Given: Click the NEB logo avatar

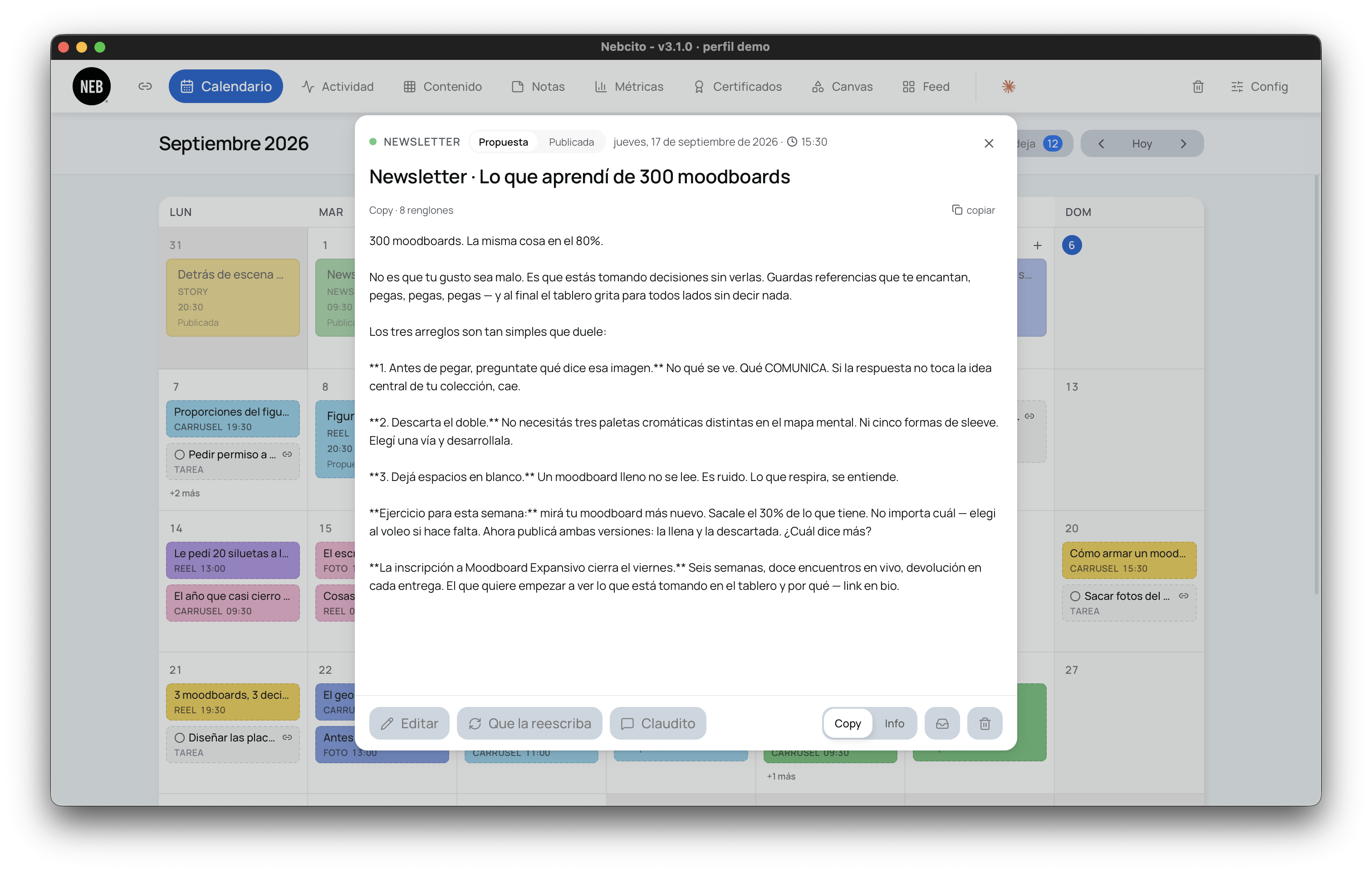Looking at the screenshot, I should click(x=91, y=86).
